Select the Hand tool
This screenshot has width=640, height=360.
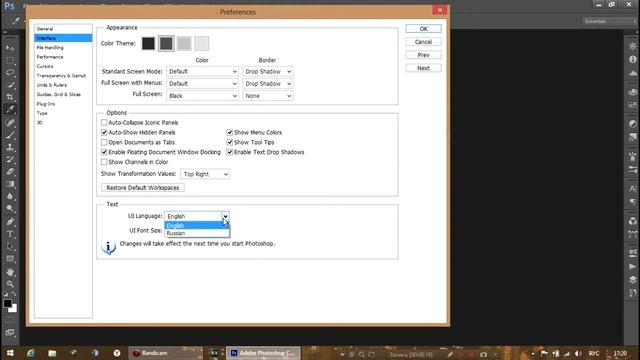pos(10,272)
